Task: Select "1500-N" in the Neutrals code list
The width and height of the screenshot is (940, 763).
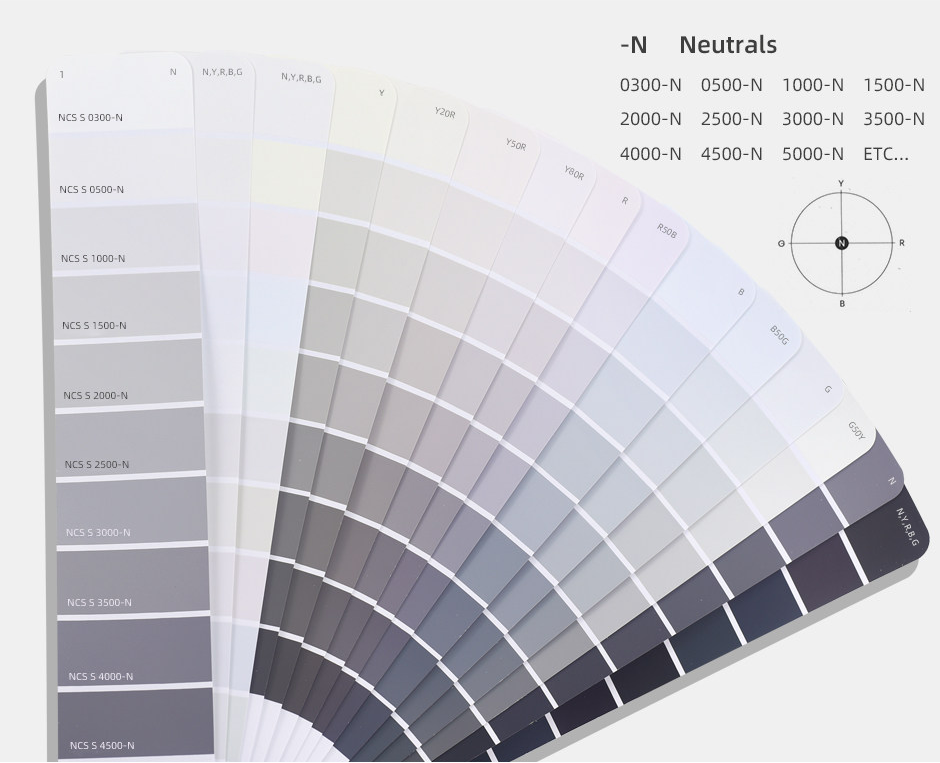Action: [894, 85]
